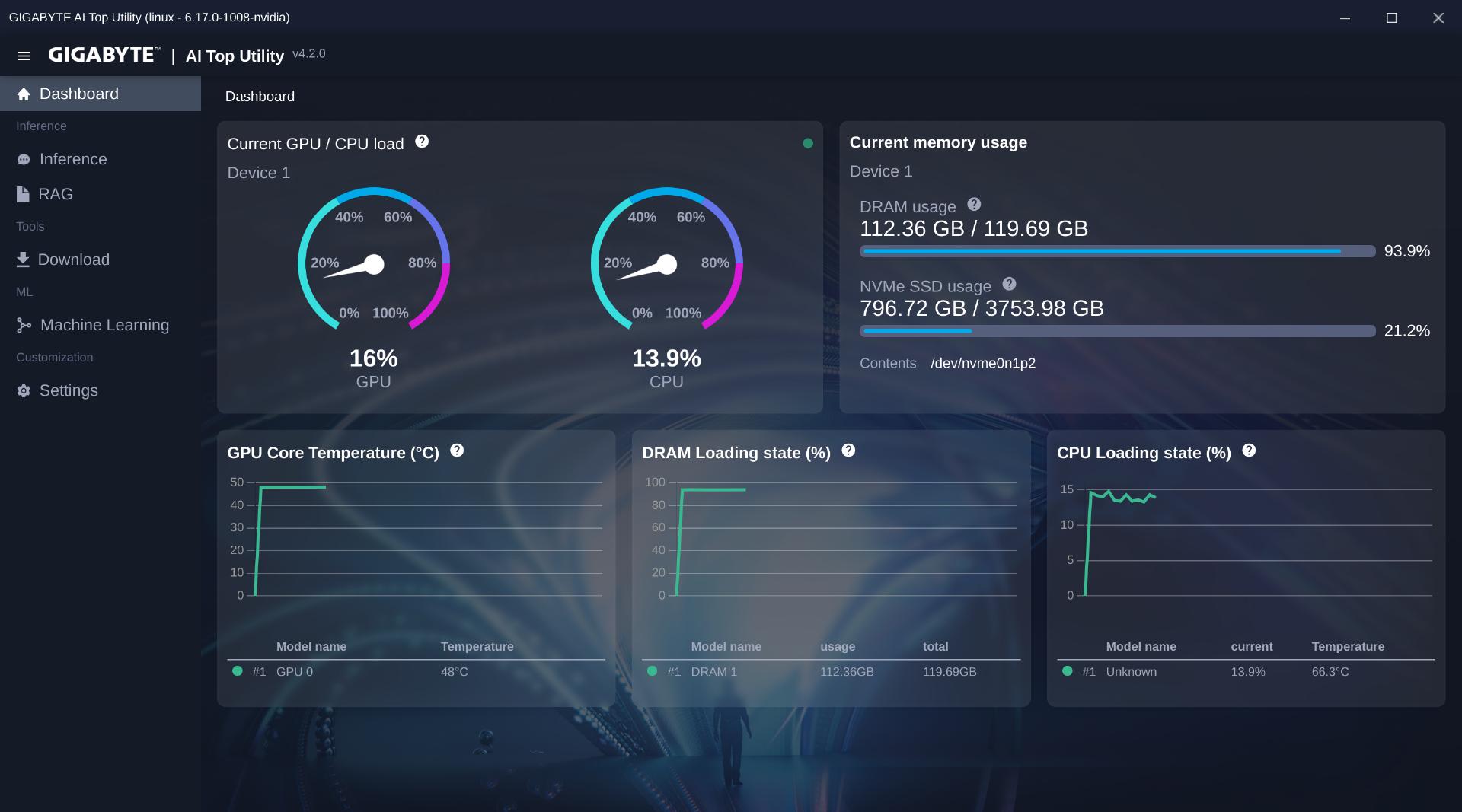Click the GIGABYTE logo
This screenshot has width=1462, height=812.
[104, 55]
